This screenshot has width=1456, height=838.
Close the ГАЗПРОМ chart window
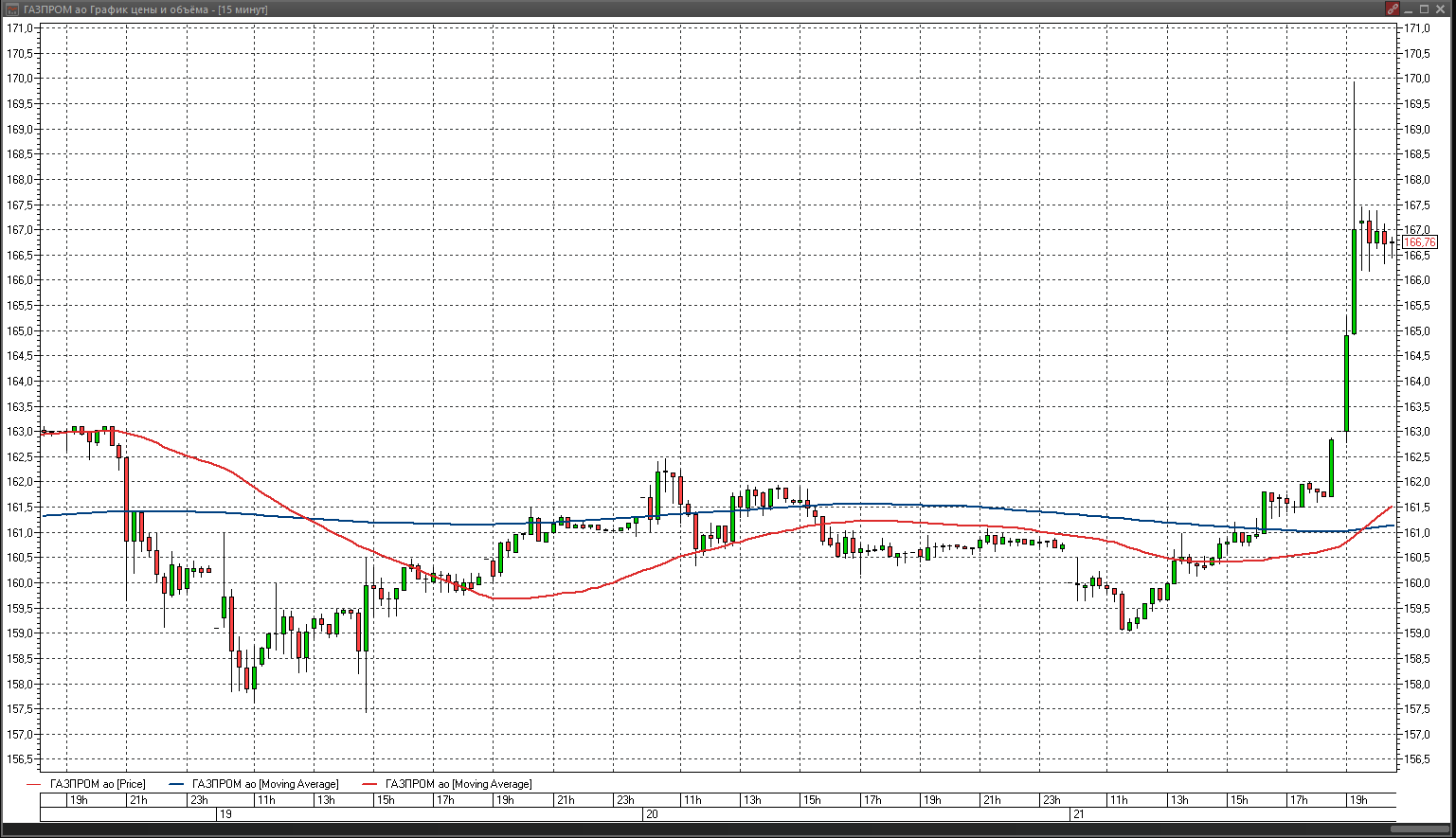(1442, 9)
